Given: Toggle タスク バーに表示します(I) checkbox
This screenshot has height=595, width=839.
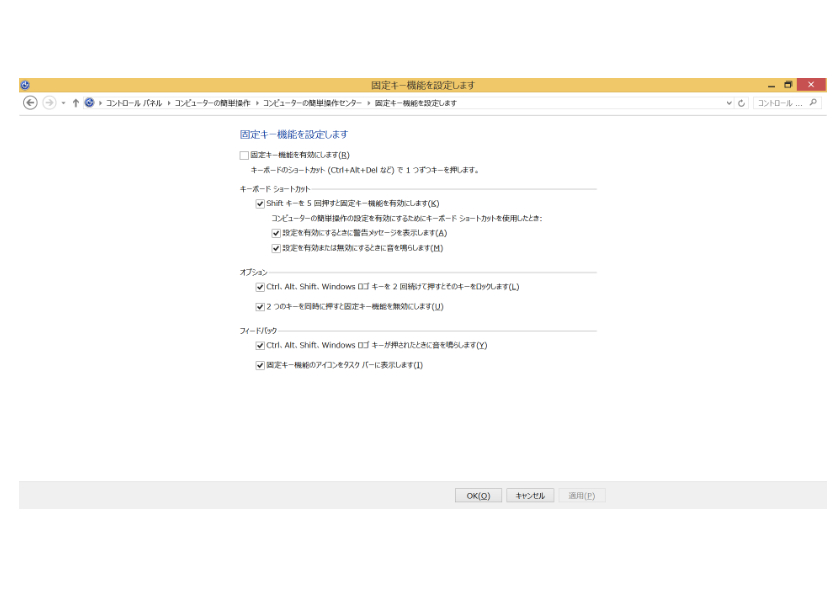Looking at the screenshot, I should coord(260,365).
